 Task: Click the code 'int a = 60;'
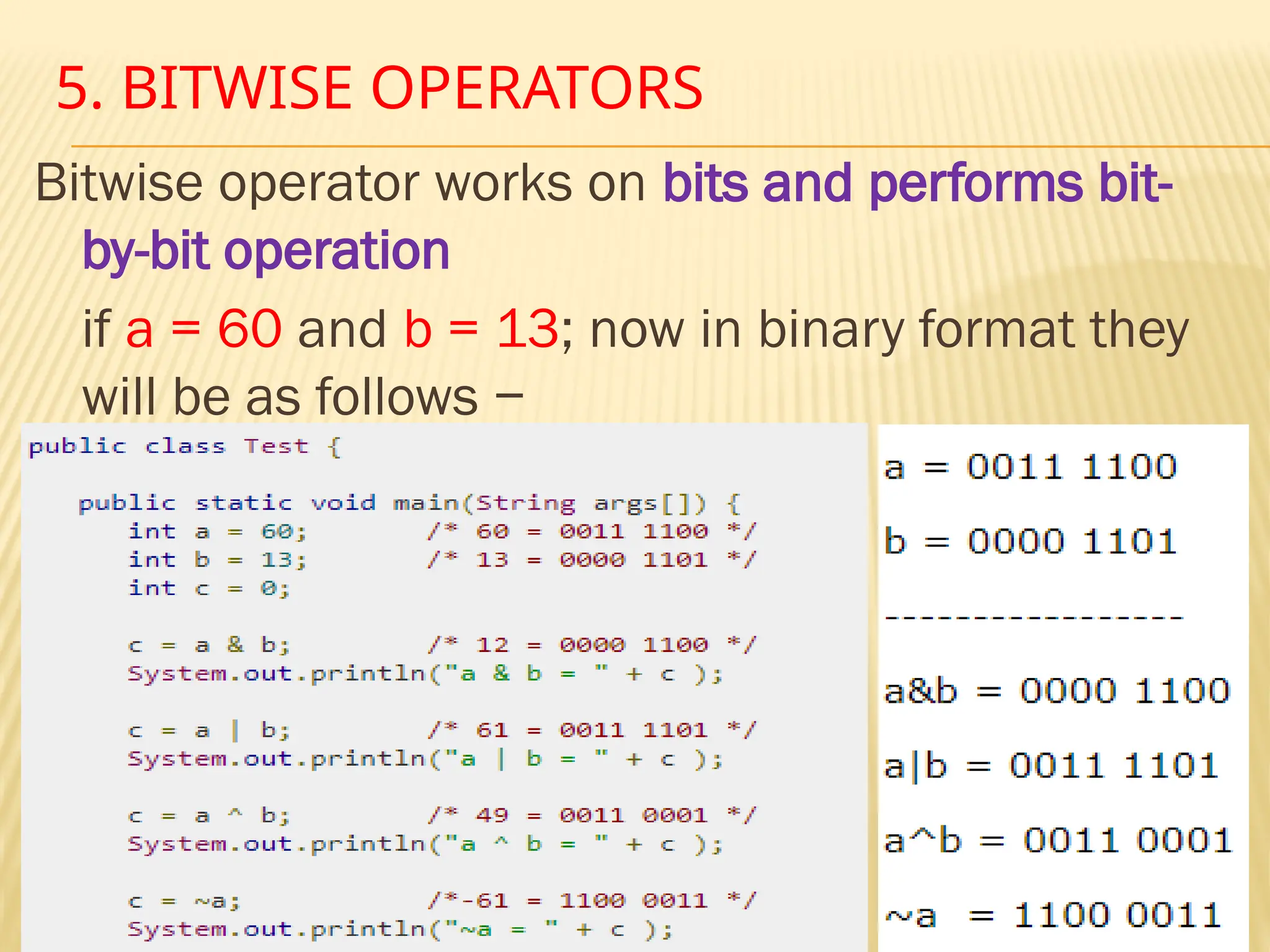[x=218, y=531]
